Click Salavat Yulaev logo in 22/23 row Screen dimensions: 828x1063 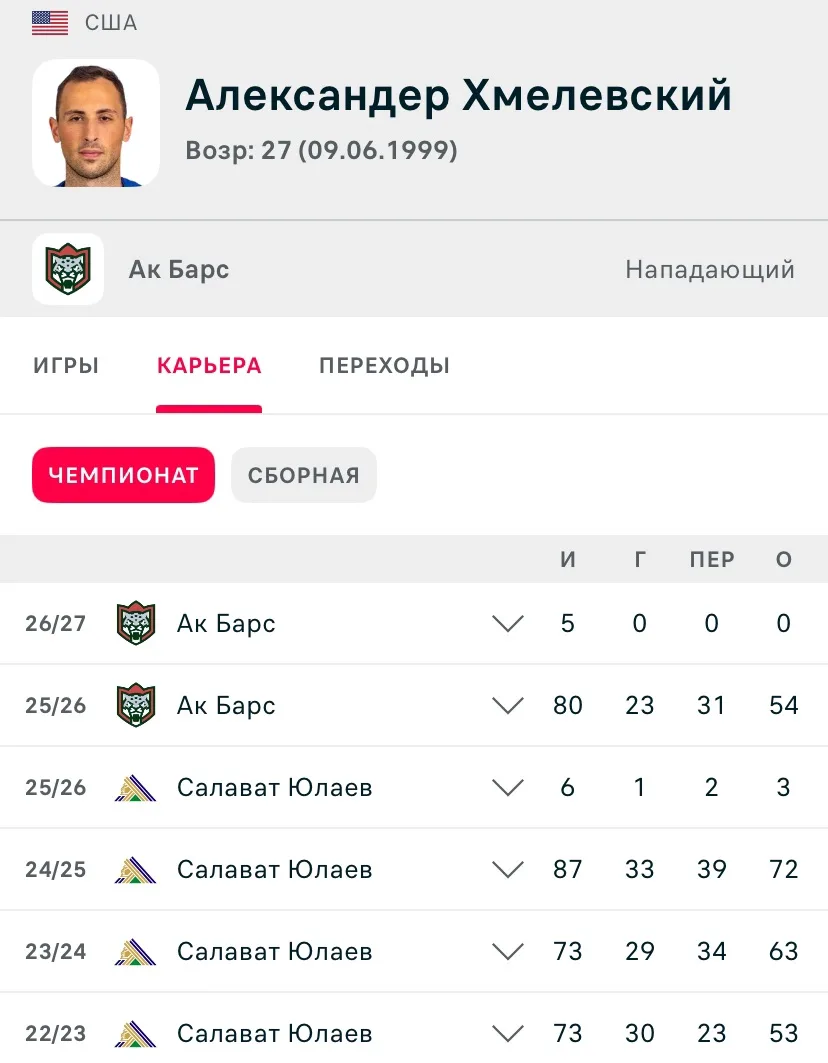pos(136,1034)
